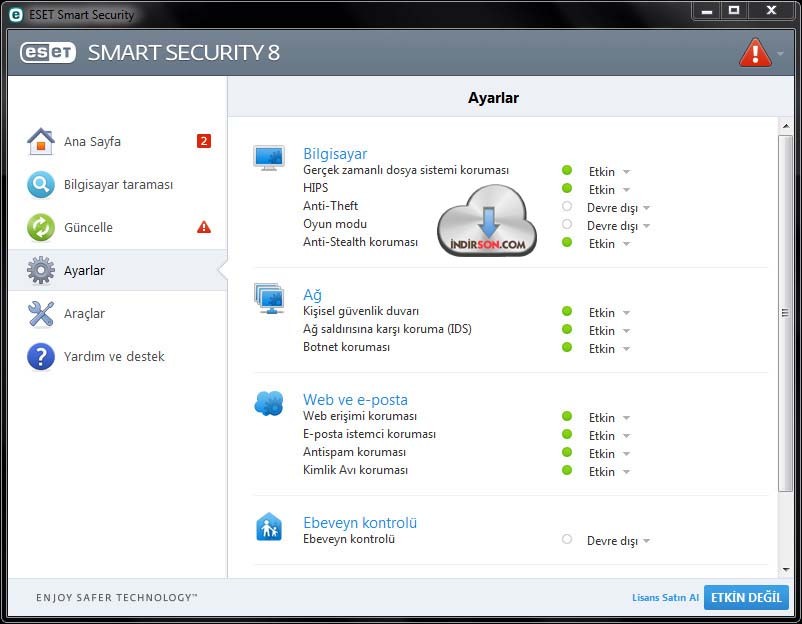802x624 pixels.
Task: Toggle the Anti-Theft status indicator
Action: pyautogui.click(x=567, y=206)
